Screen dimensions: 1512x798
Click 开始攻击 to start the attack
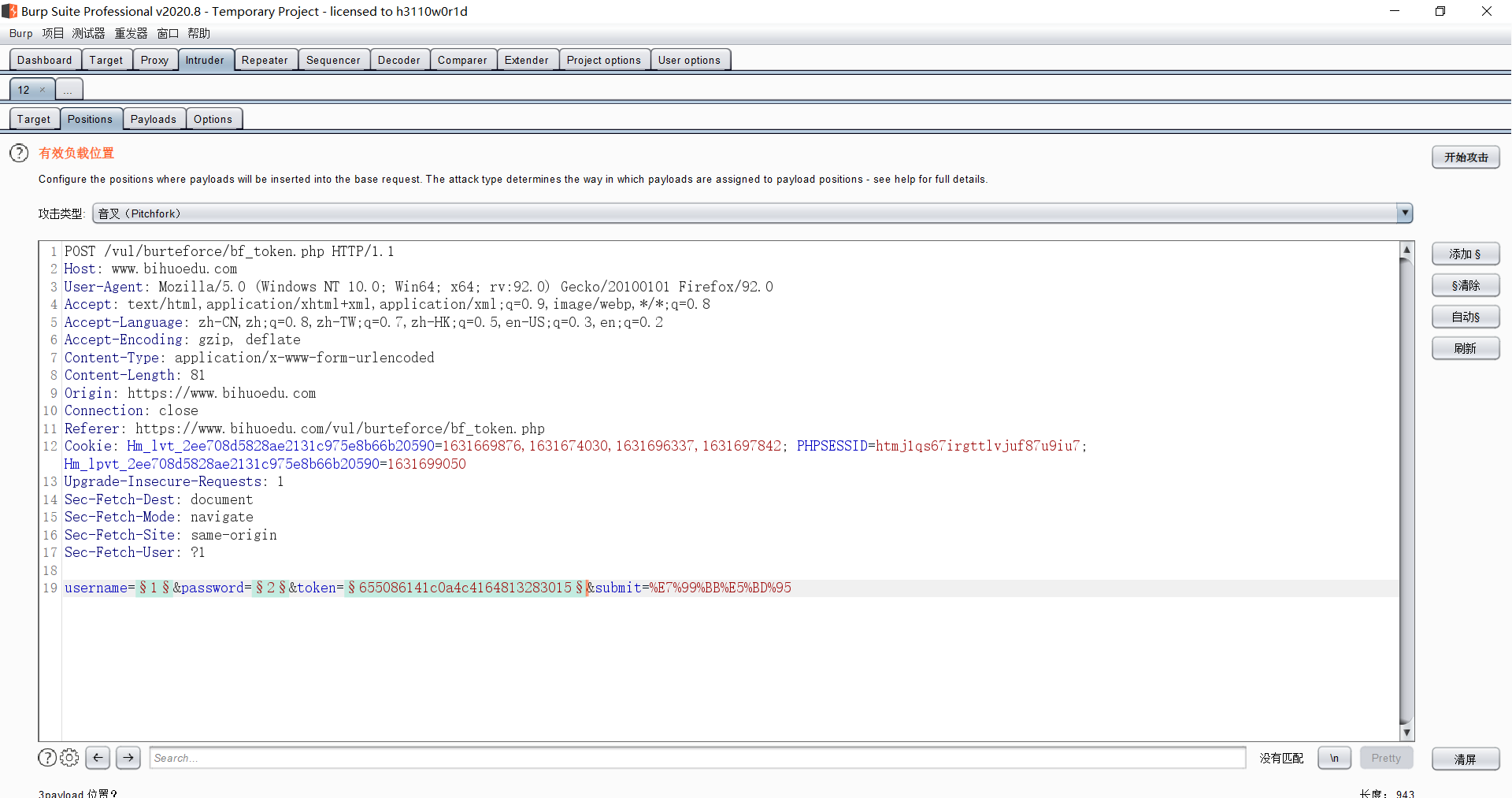click(1466, 158)
